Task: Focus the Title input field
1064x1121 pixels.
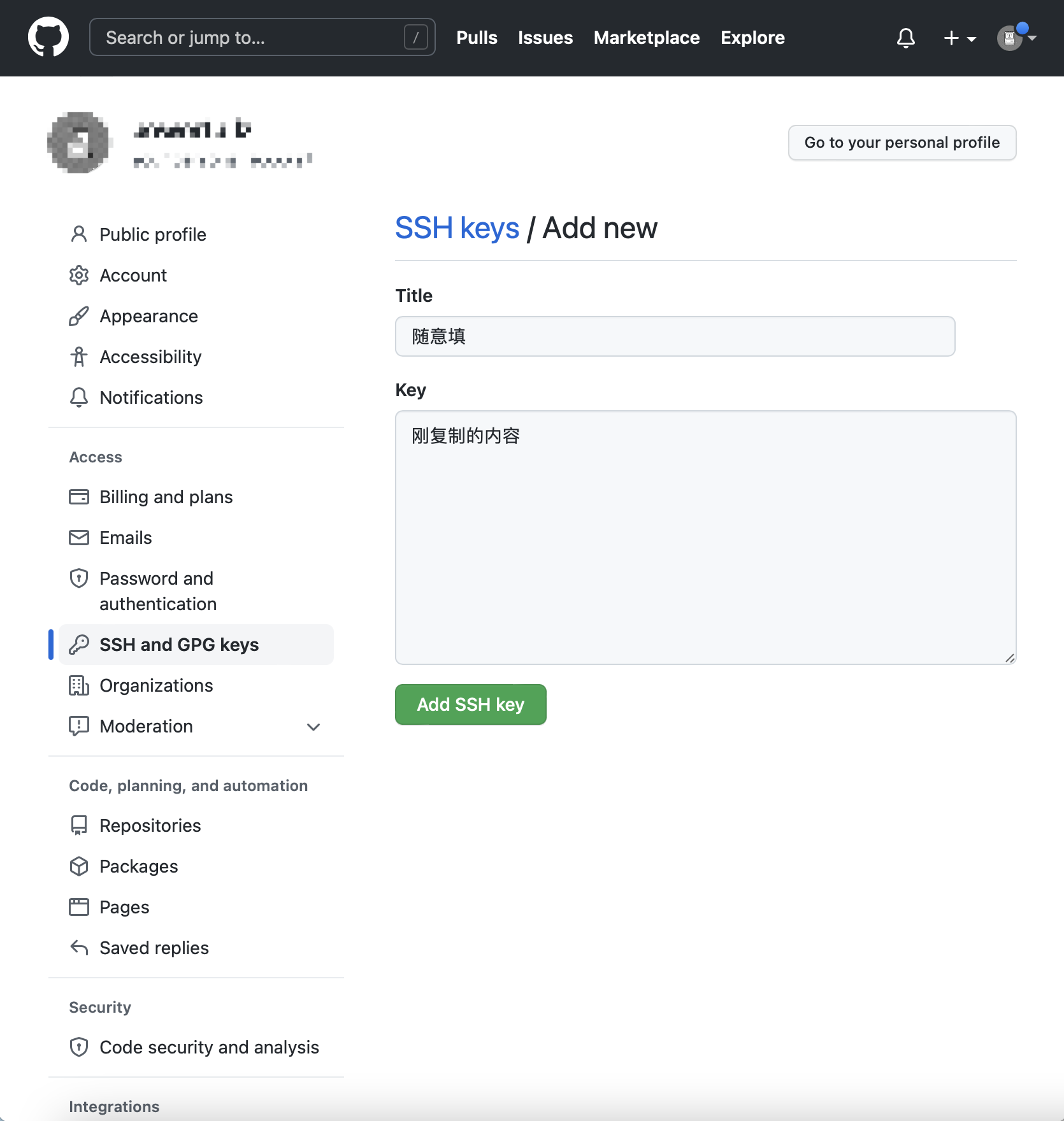Action: (675, 336)
